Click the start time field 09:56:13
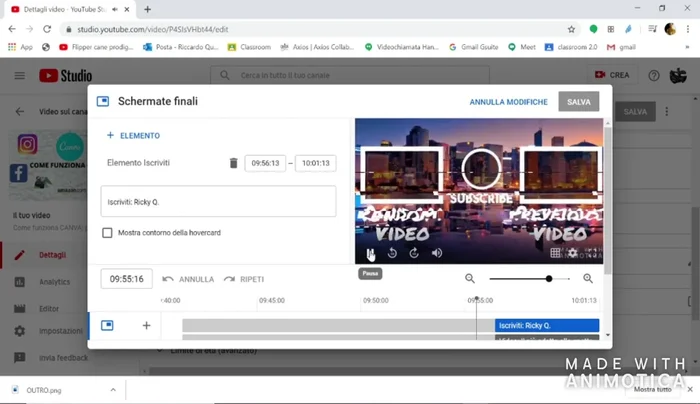 click(265, 163)
